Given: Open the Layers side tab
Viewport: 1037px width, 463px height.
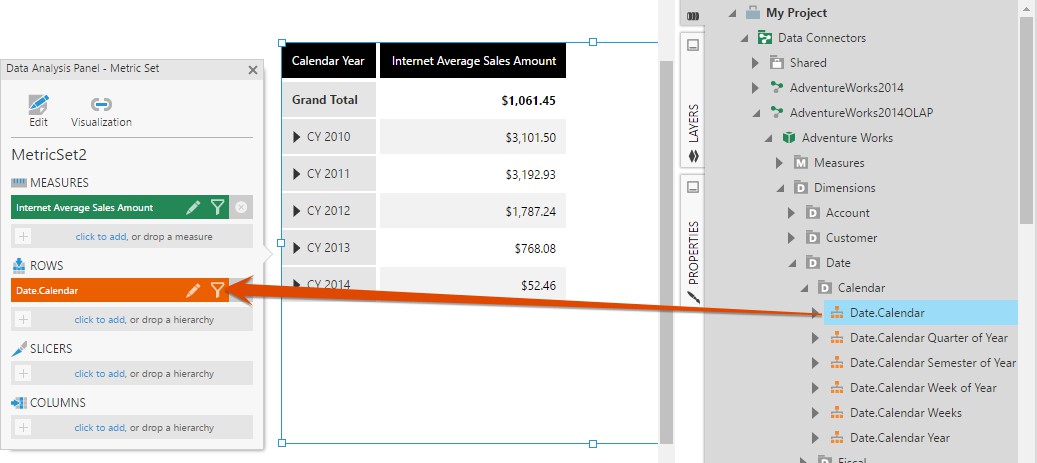Looking at the screenshot, I should 693,130.
